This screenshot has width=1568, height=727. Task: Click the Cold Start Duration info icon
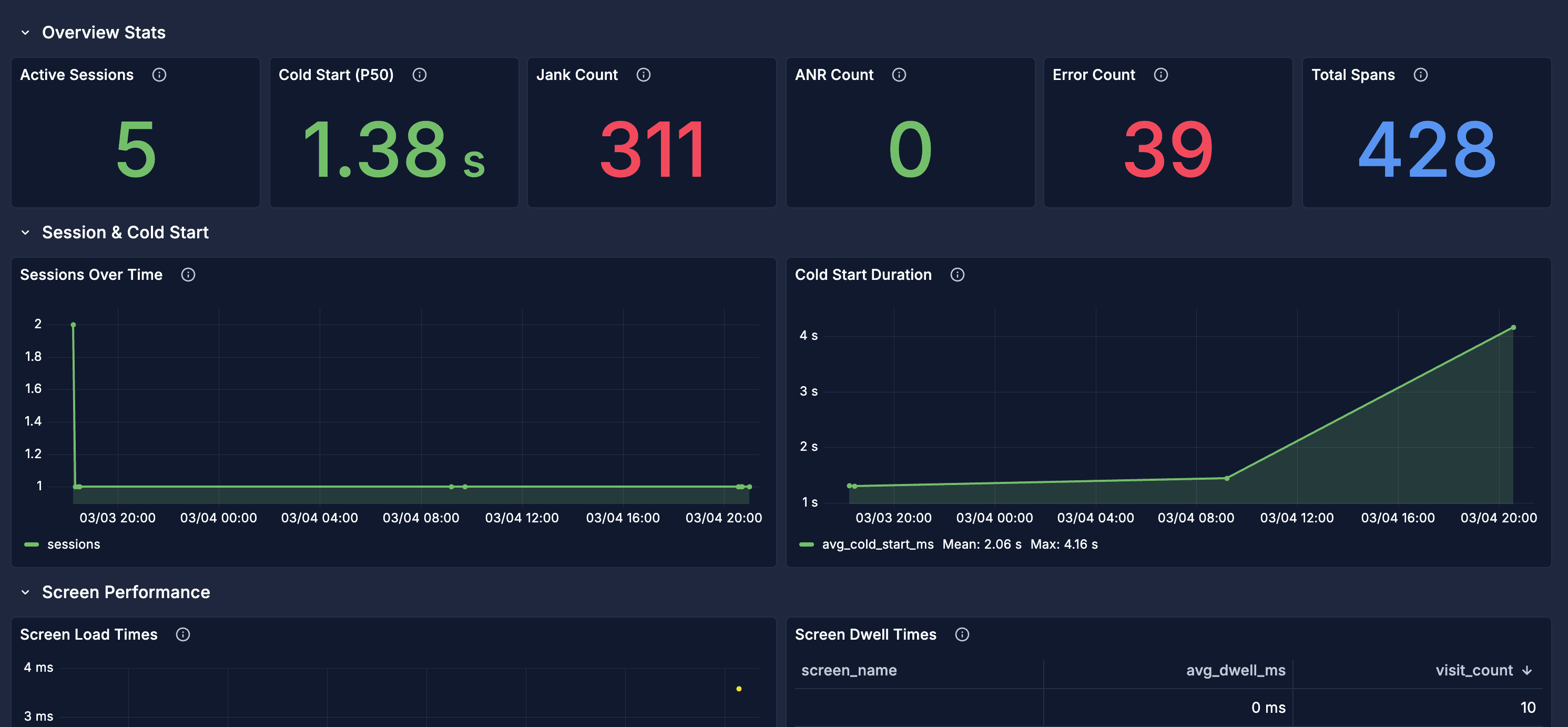pyautogui.click(x=957, y=275)
